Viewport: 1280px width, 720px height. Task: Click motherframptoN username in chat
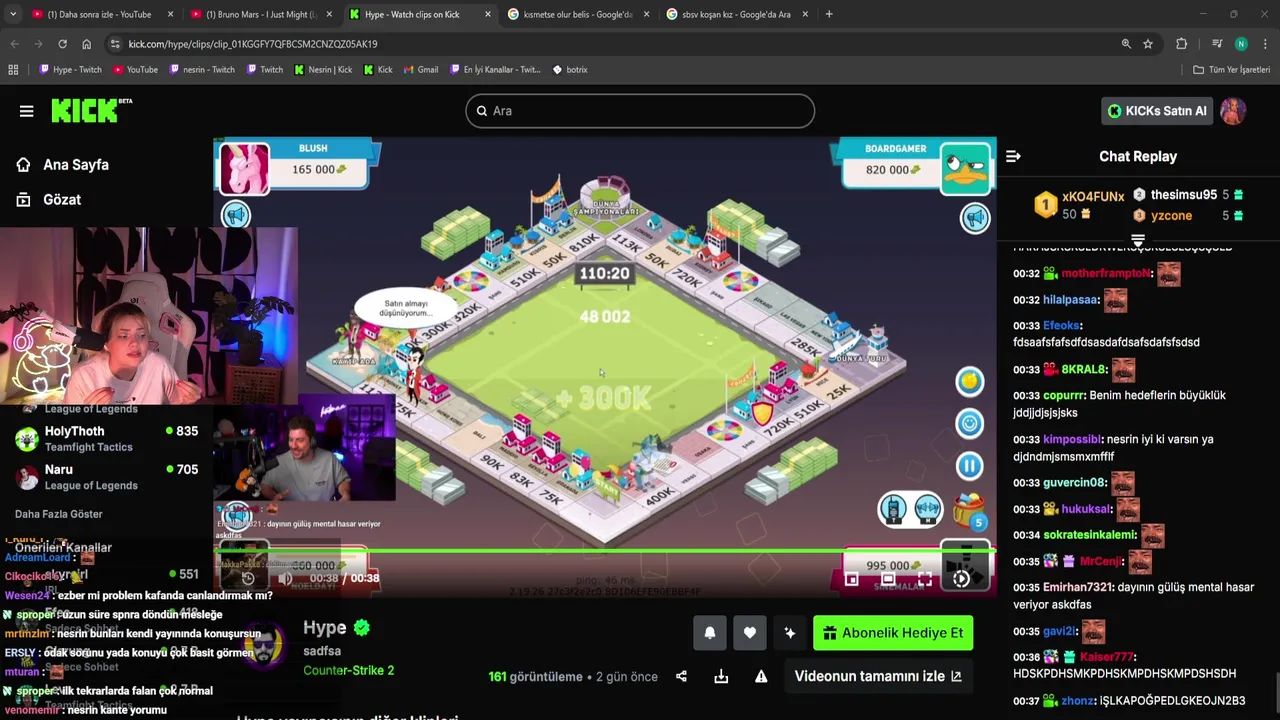tap(1107, 274)
